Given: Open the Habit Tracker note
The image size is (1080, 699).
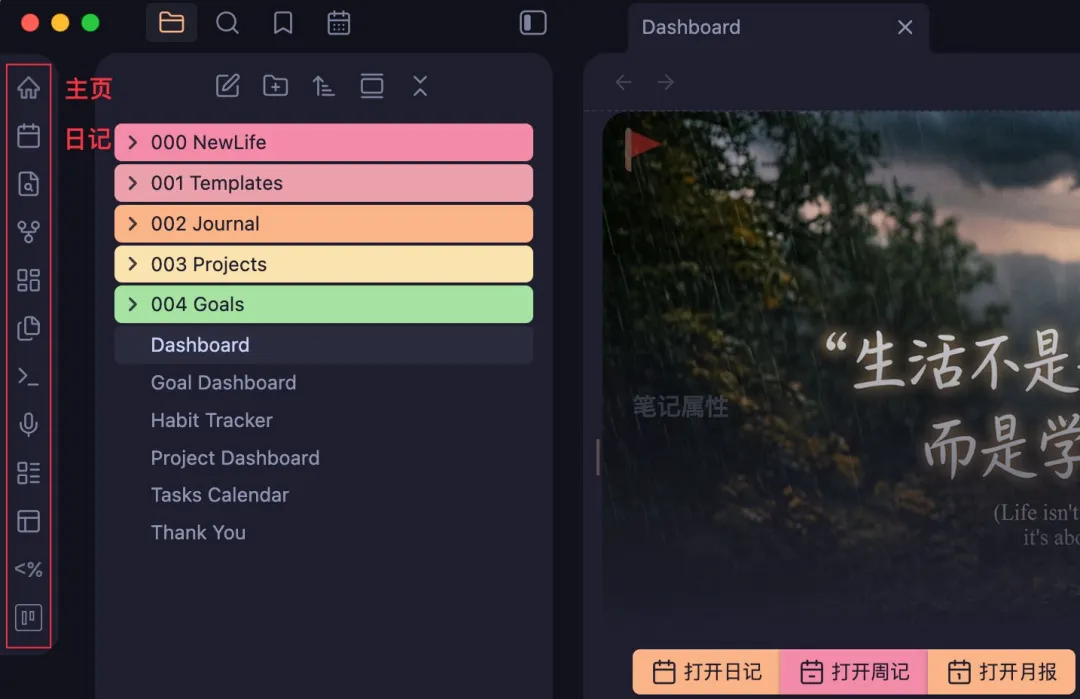Looking at the screenshot, I should click(x=212, y=421).
